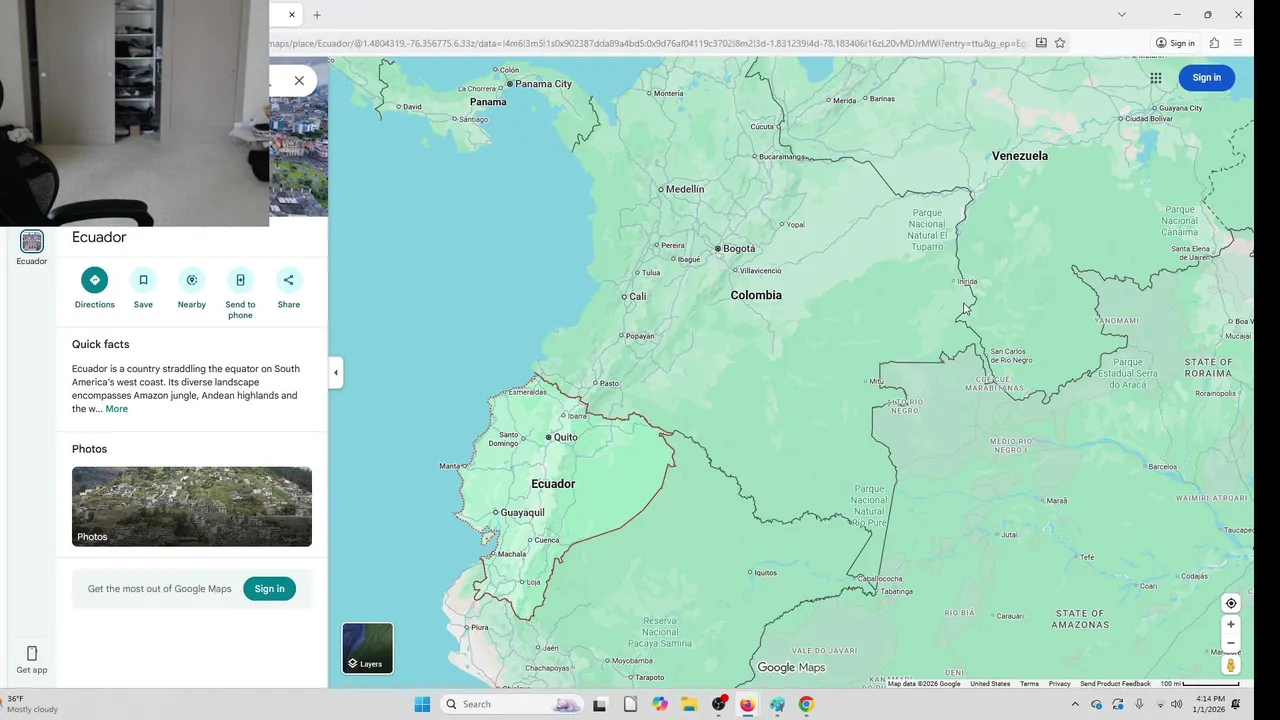
Task: Open the Firefox extensions puzzle icon
Action: tap(1214, 43)
